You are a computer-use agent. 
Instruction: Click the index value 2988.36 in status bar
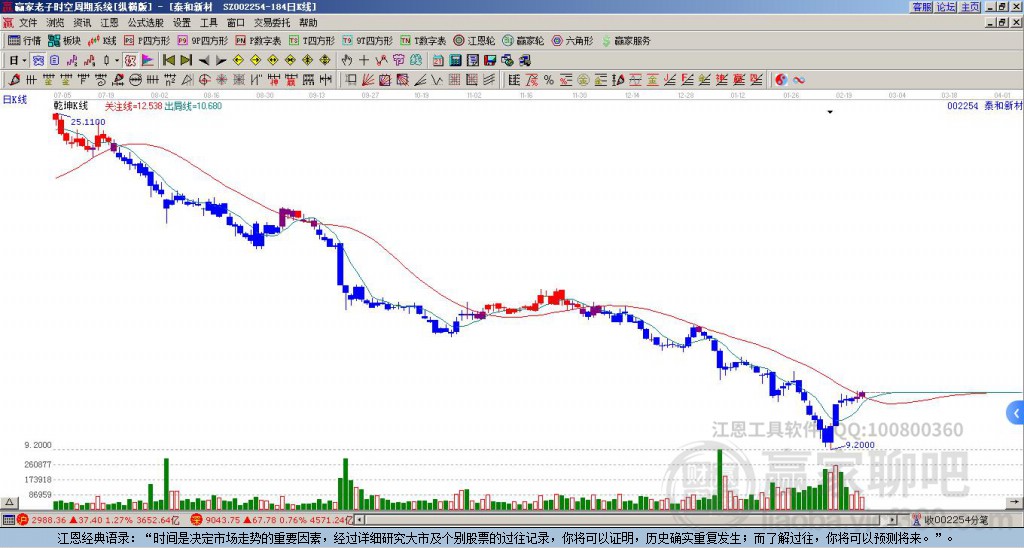tap(49, 520)
